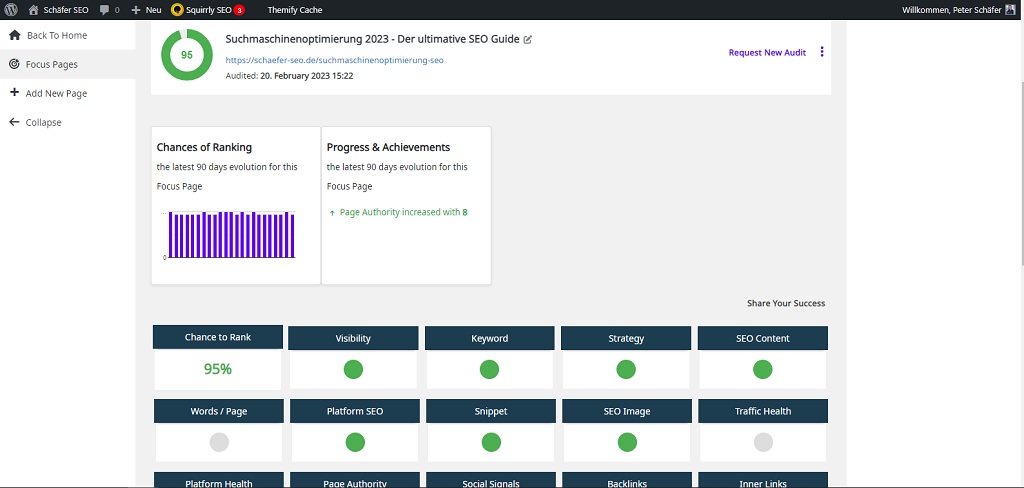Click the left arrow Collapse icon

point(14,122)
